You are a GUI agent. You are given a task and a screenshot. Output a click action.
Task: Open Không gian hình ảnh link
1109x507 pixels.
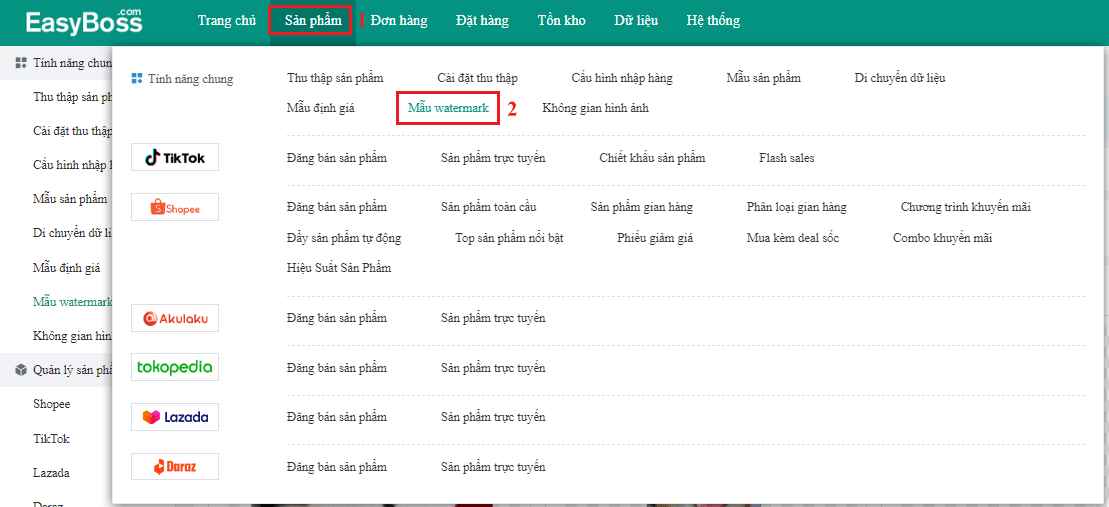point(596,108)
